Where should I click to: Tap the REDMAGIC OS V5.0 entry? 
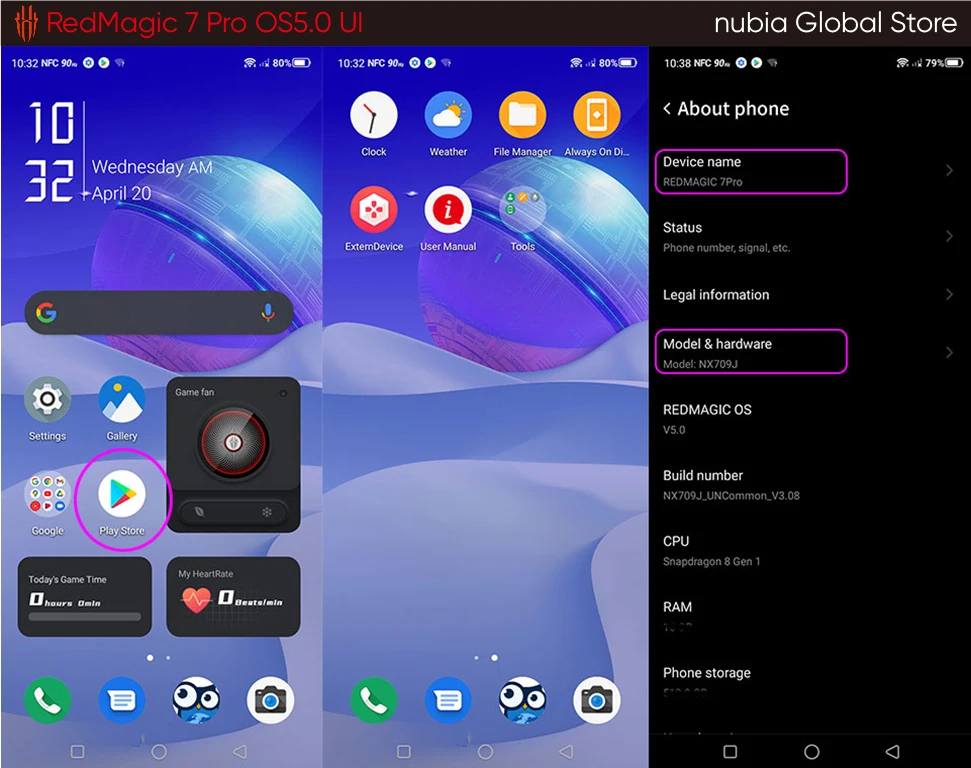pyautogui.click(x=809, y=419)
